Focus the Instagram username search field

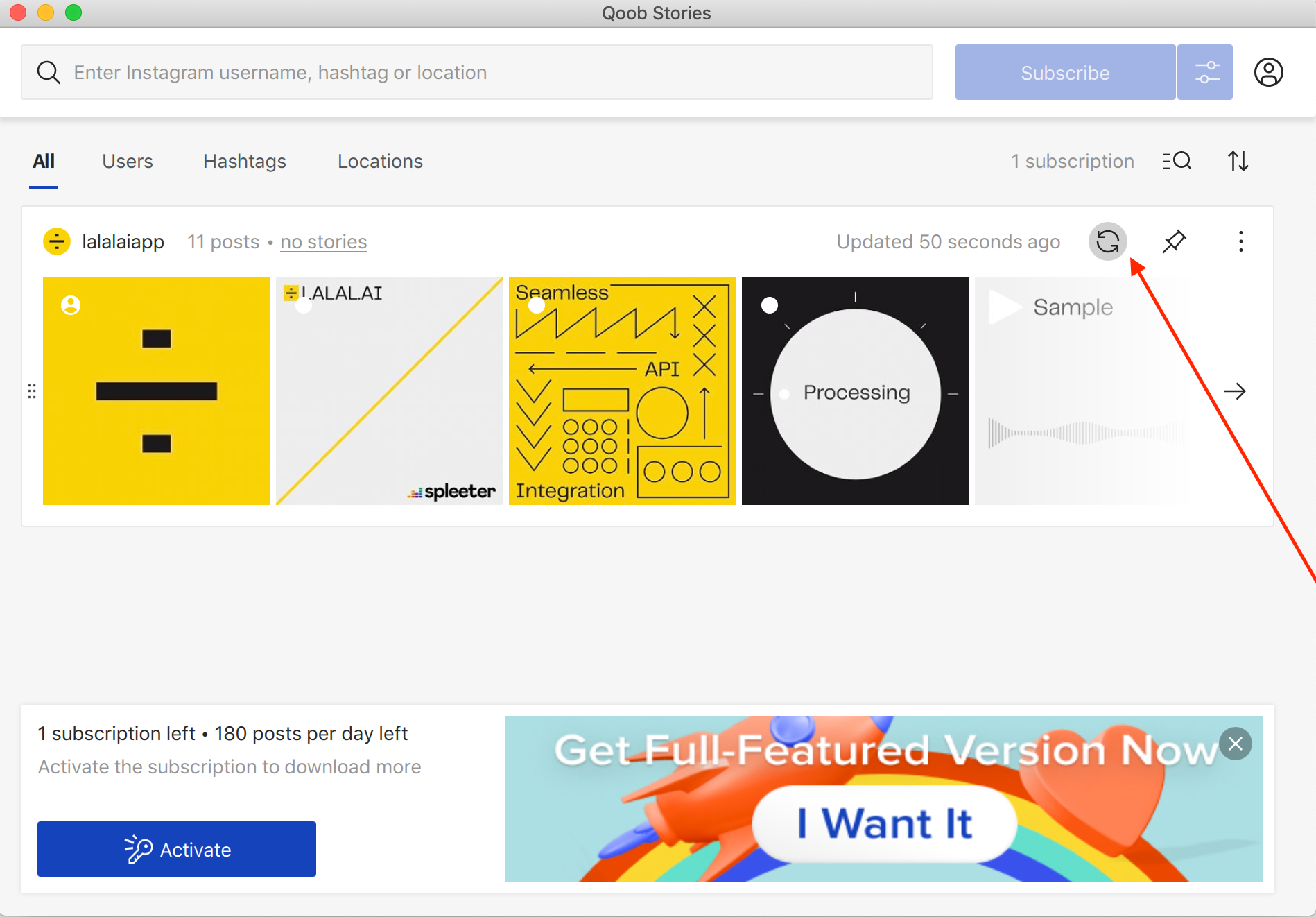pos(477,72)
